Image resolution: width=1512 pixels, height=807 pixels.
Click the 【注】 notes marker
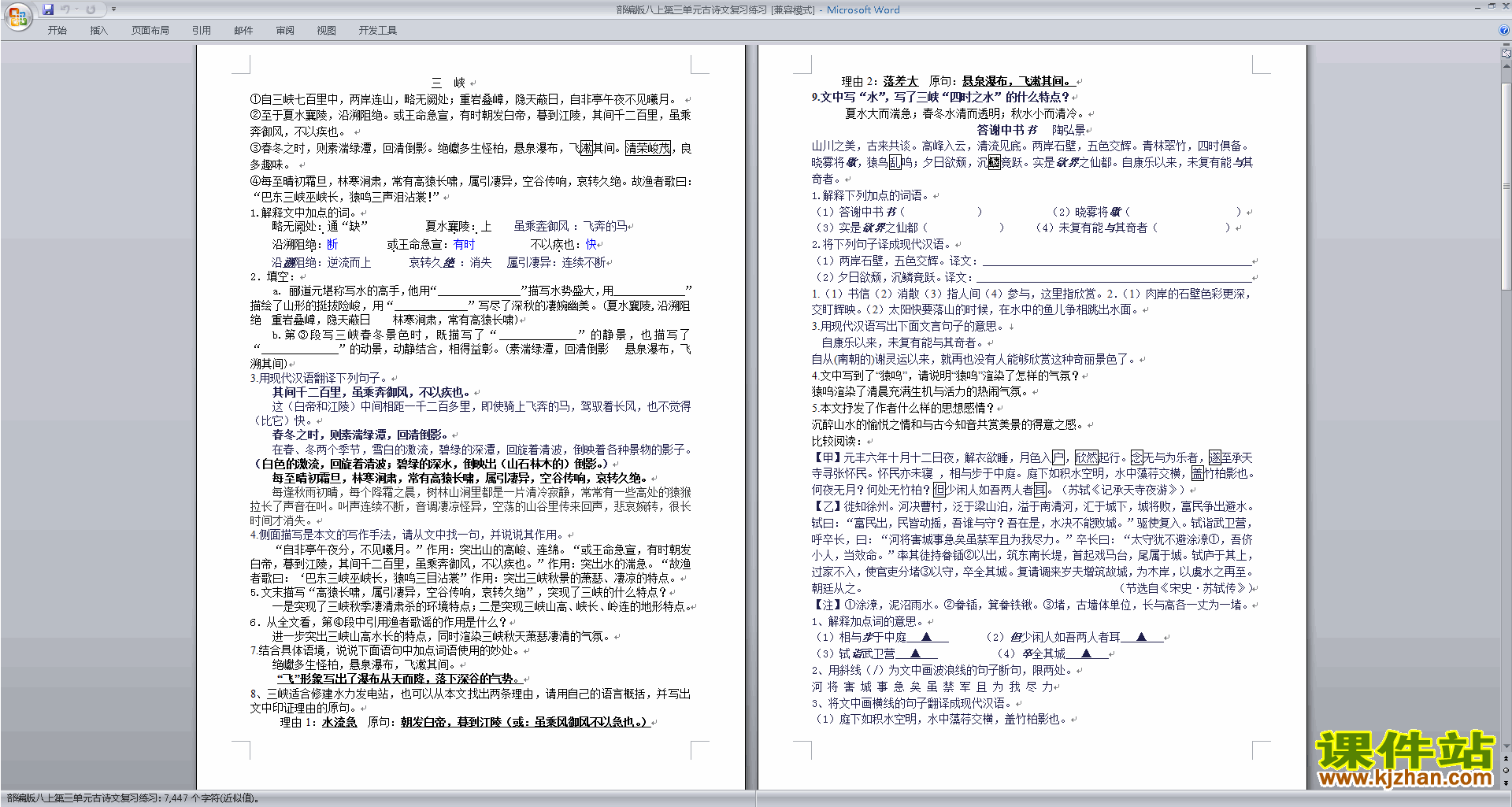click(x=827, y=605)
